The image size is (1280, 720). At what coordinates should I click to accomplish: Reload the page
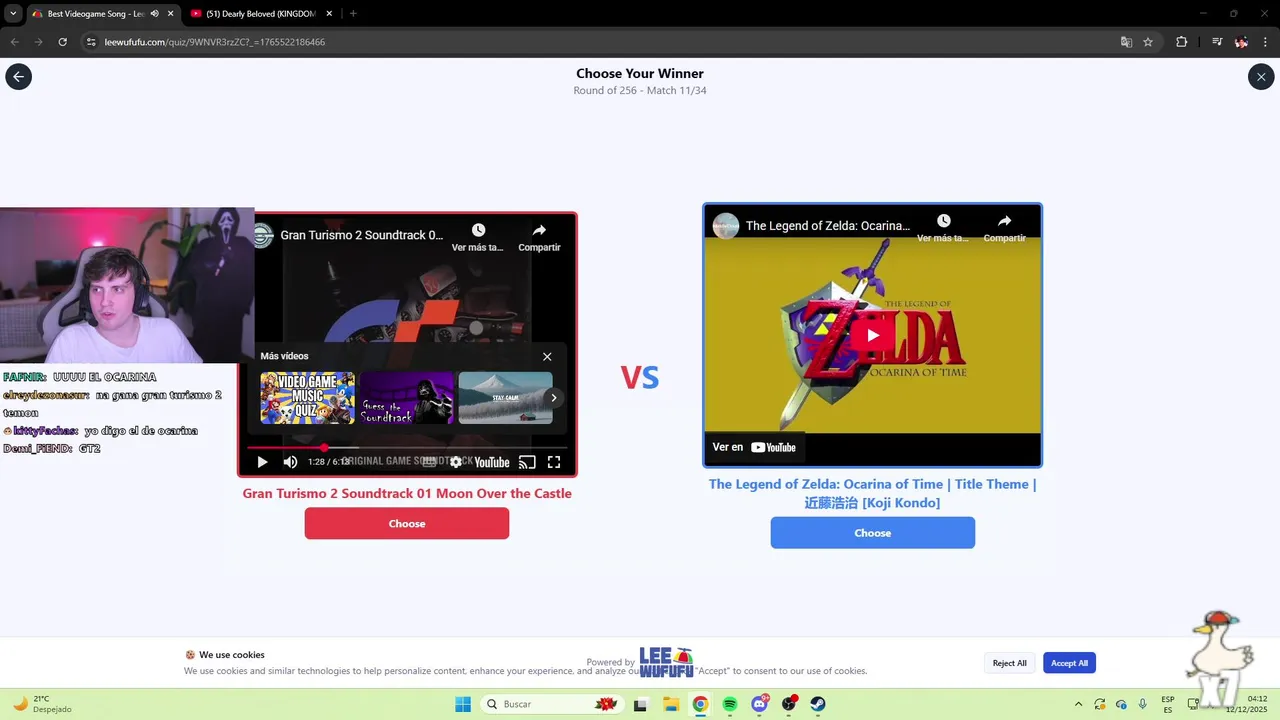pyautogui.click(x=62, y=42)
